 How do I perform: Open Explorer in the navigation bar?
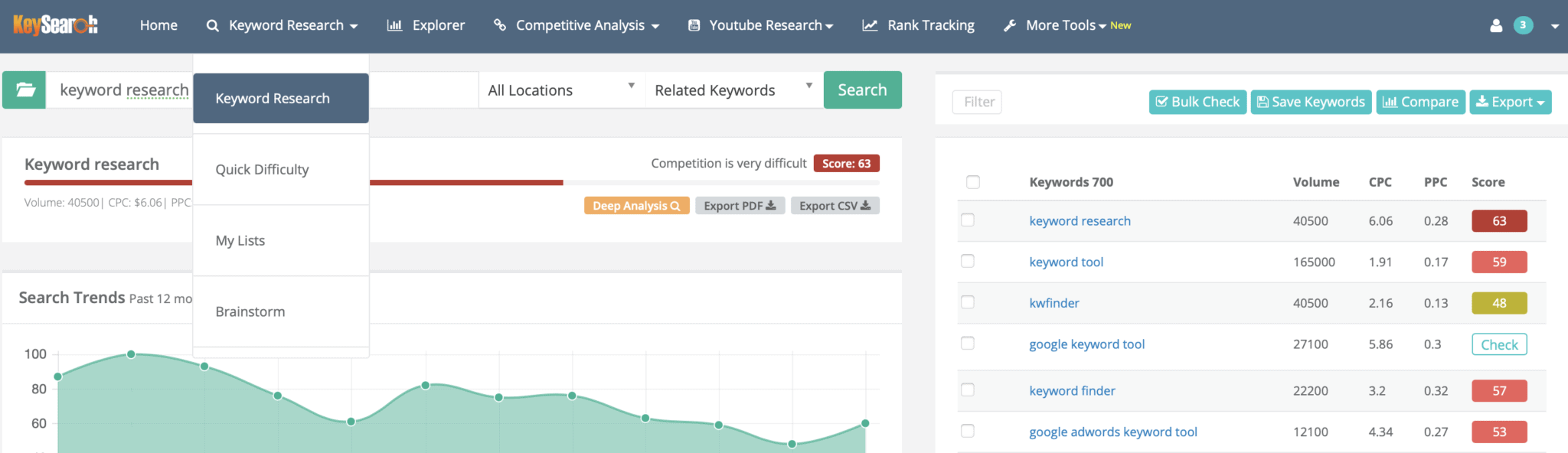(x=426, y=25)
